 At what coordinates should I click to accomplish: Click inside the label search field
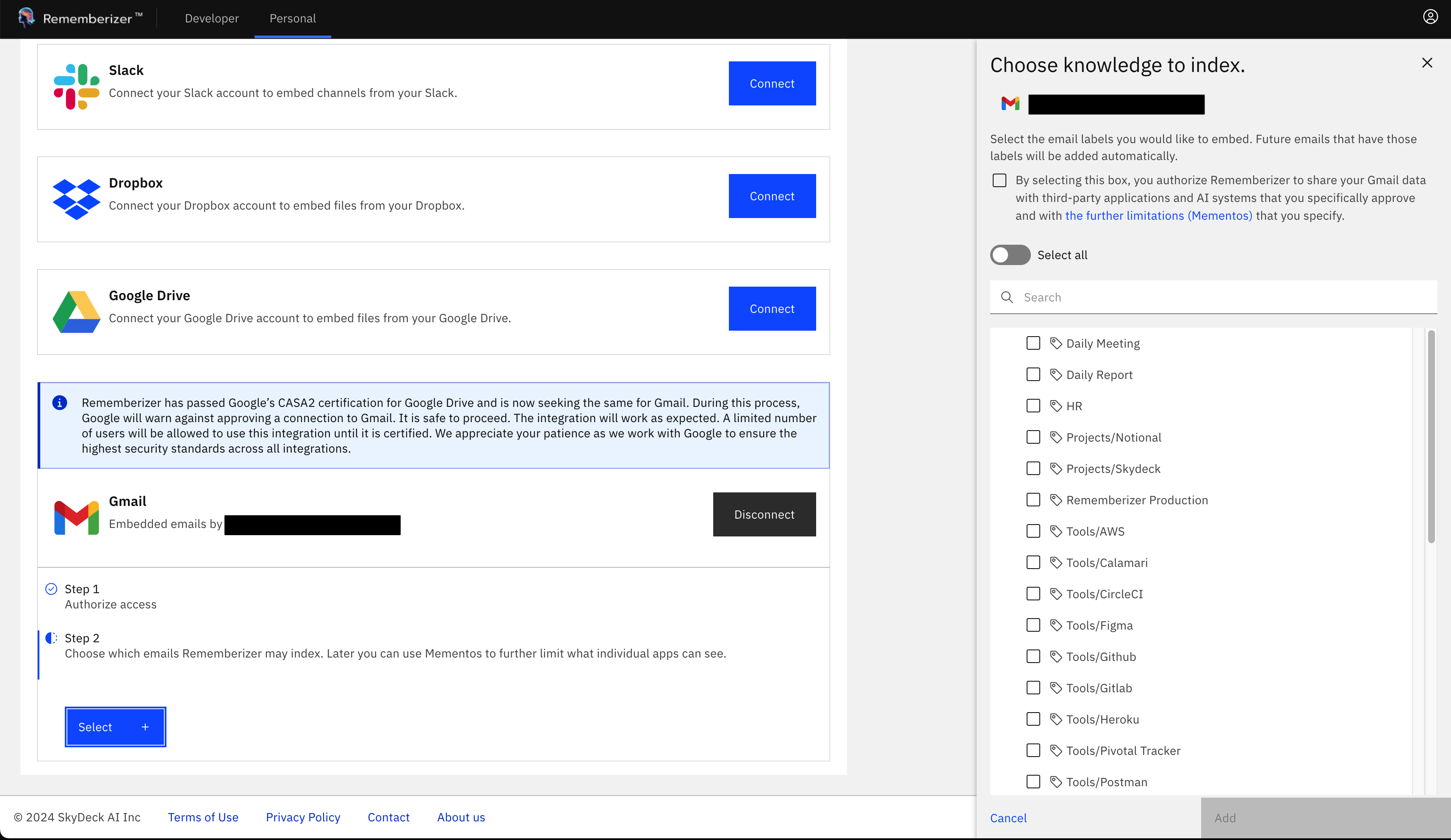click(1152, 296)
